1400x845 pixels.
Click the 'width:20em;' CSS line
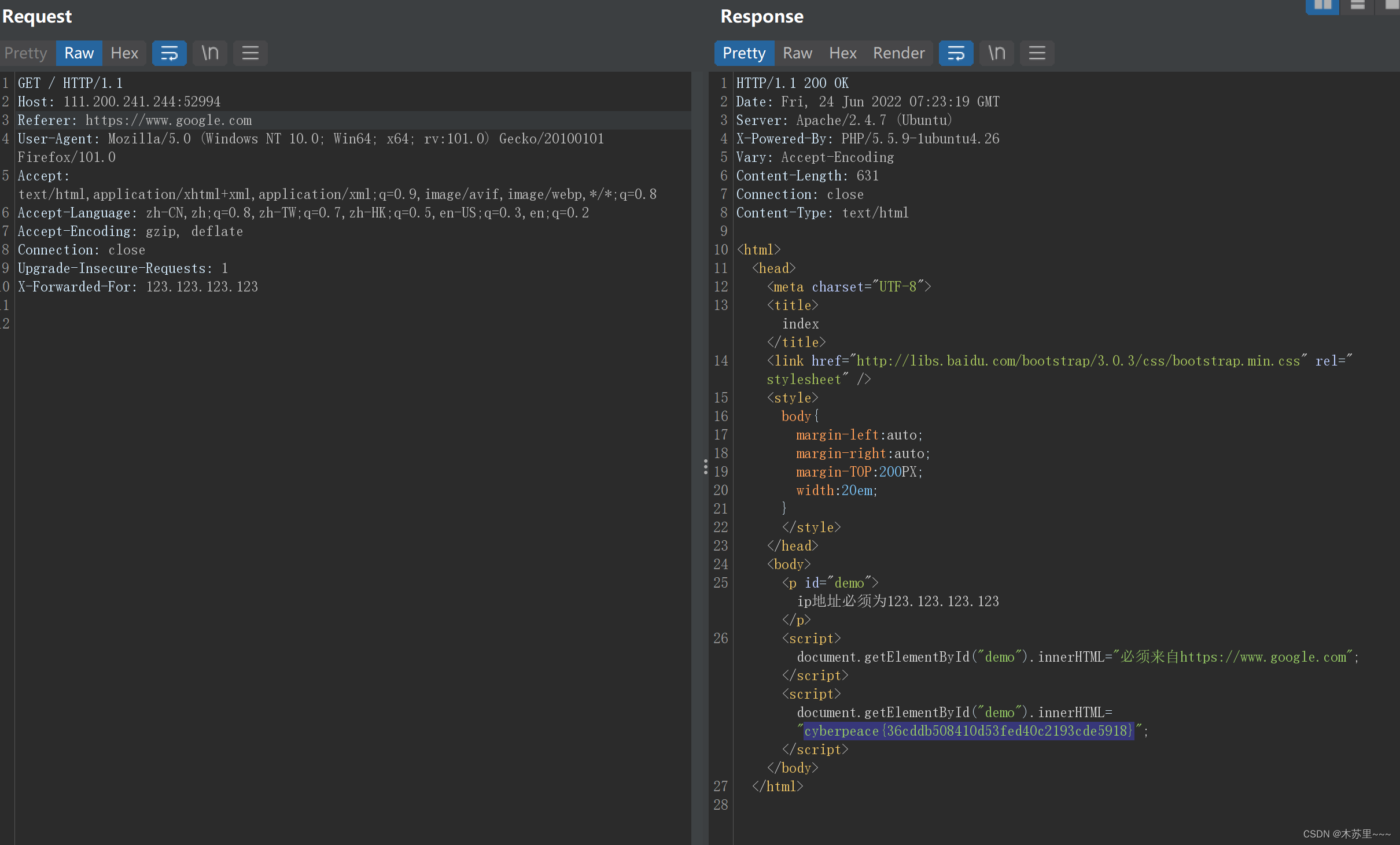tap(837, 490)
